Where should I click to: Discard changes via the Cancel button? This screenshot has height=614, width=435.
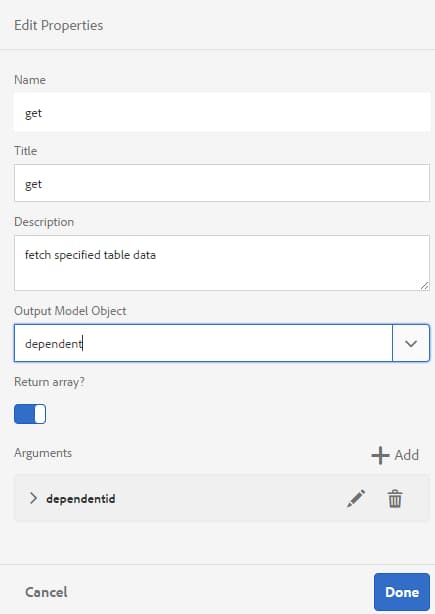[46, 592]
